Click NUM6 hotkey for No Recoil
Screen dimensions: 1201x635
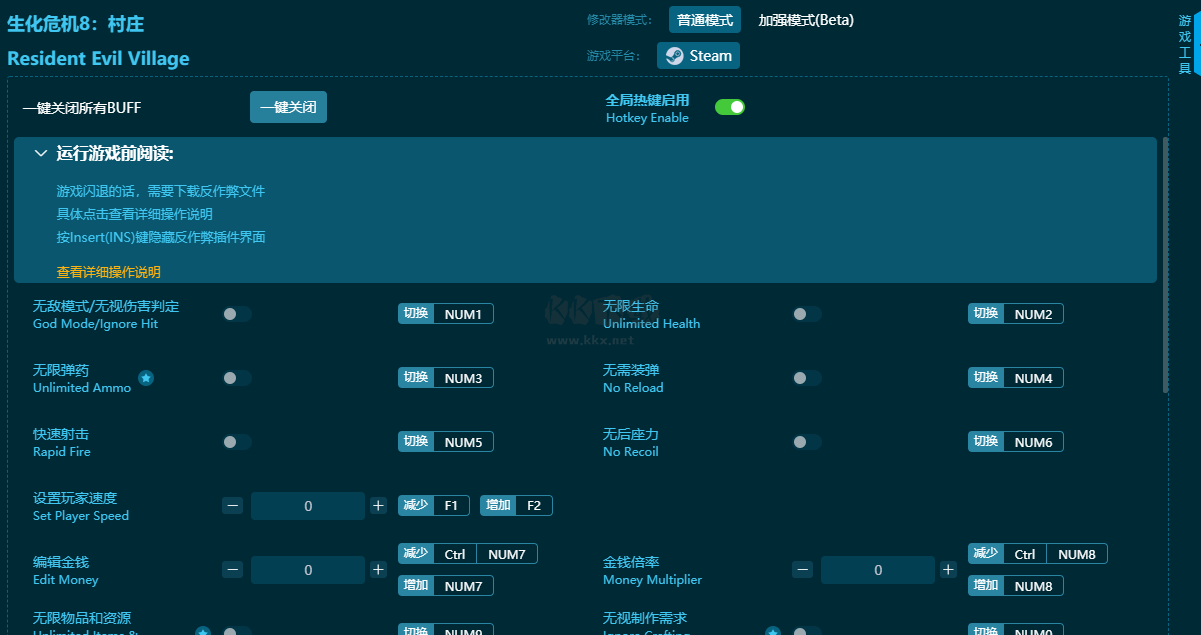point(1016,442)
